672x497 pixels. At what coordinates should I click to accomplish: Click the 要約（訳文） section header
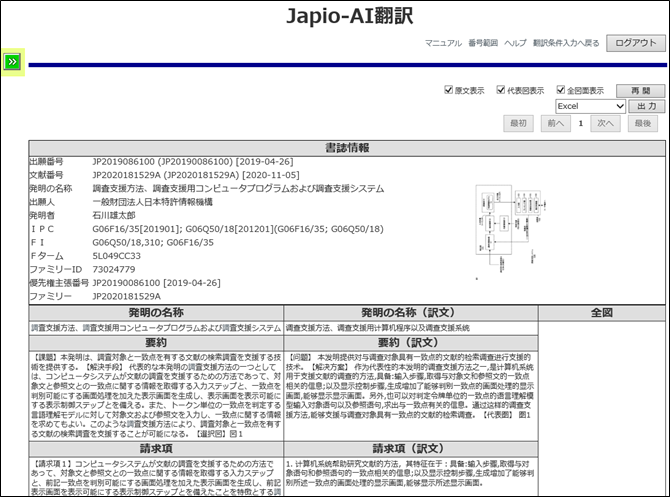coord(410,343)
